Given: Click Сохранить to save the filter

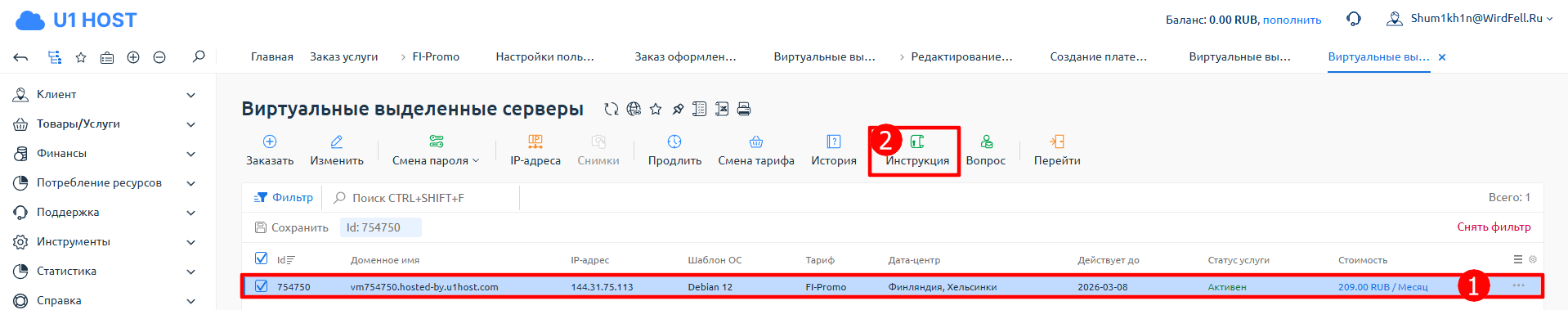Looking at the screenshot, I should click(292, 227).
